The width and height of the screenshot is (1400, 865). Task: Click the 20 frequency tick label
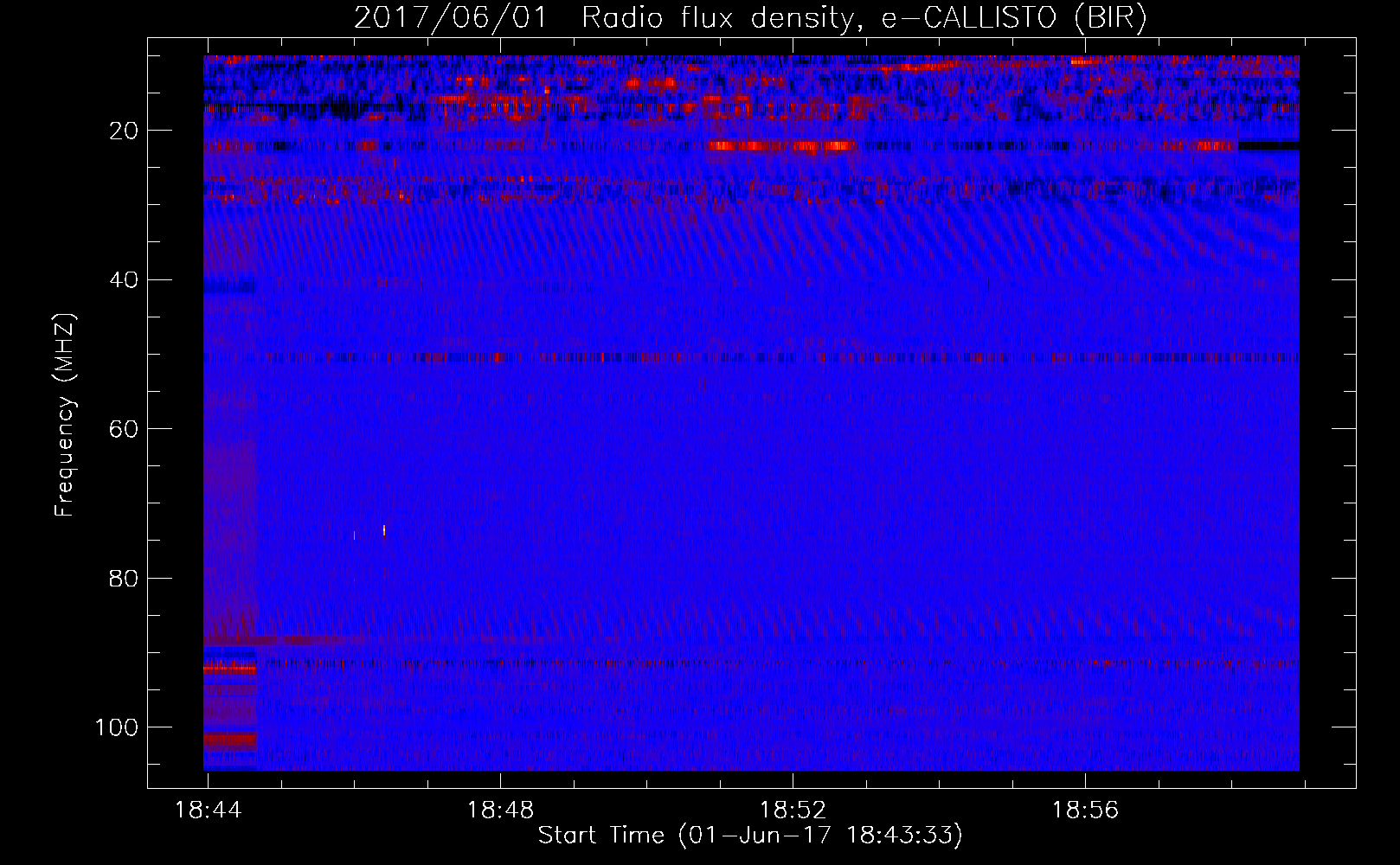125,131
